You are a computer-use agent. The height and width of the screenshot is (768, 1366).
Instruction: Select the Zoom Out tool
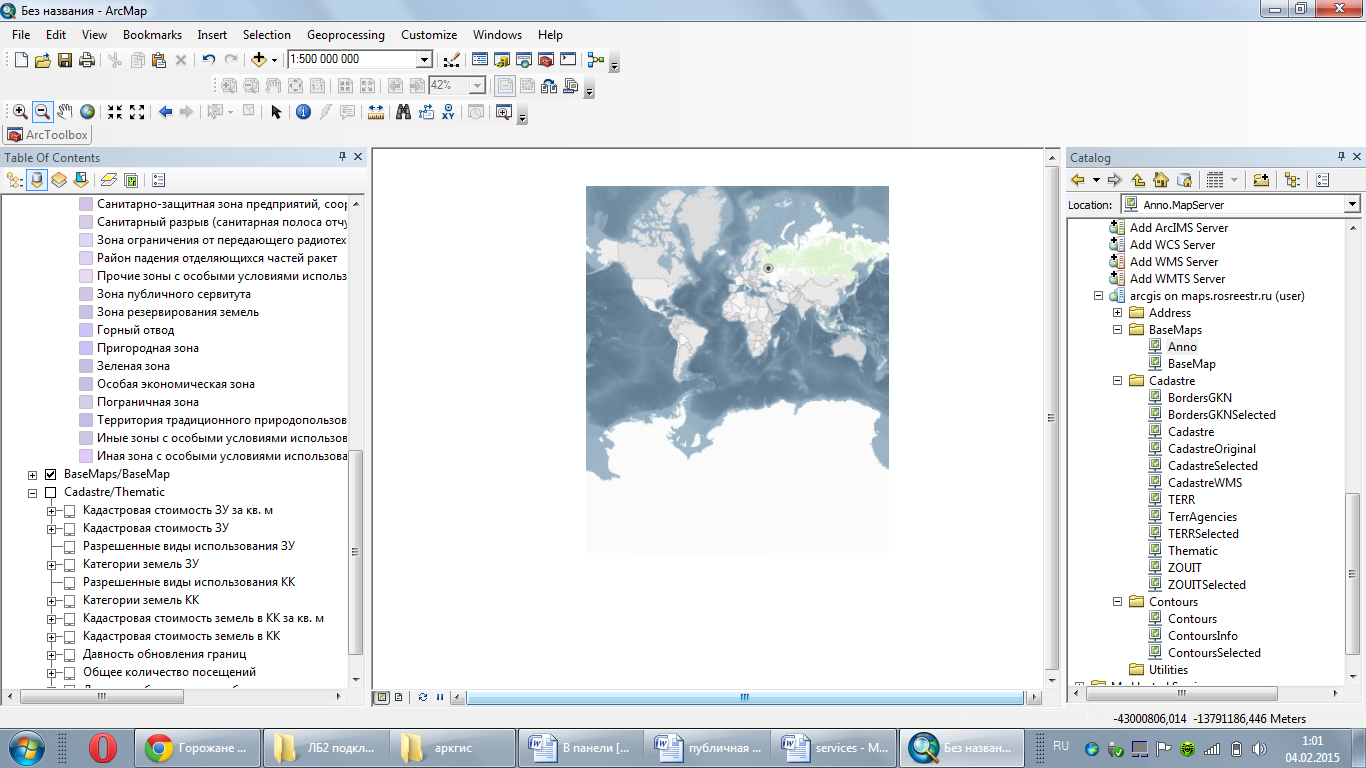tap(42, 112)
